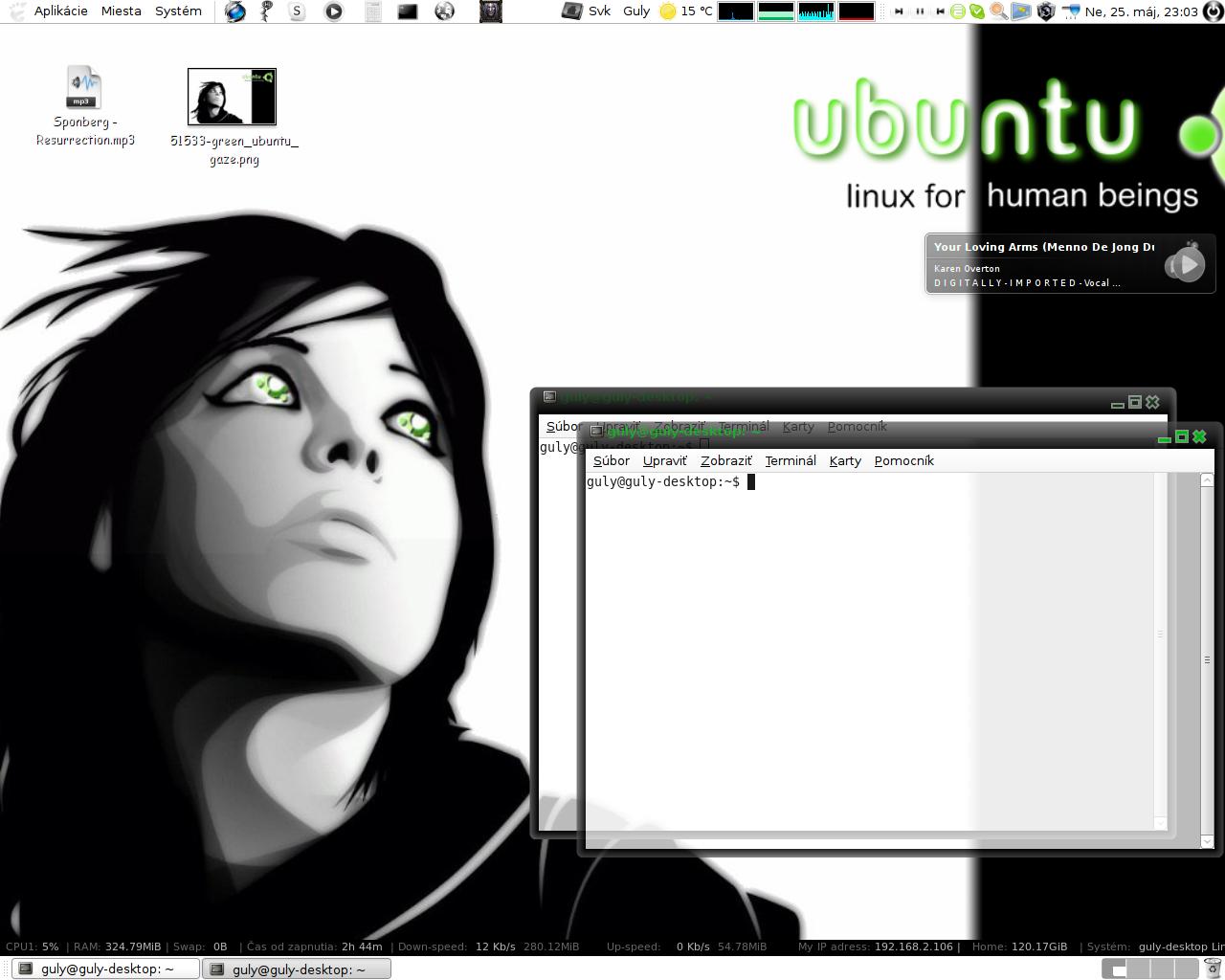
Task: Switch to first guly@guly-desktop taskbar button
Action: coord(105,969)
